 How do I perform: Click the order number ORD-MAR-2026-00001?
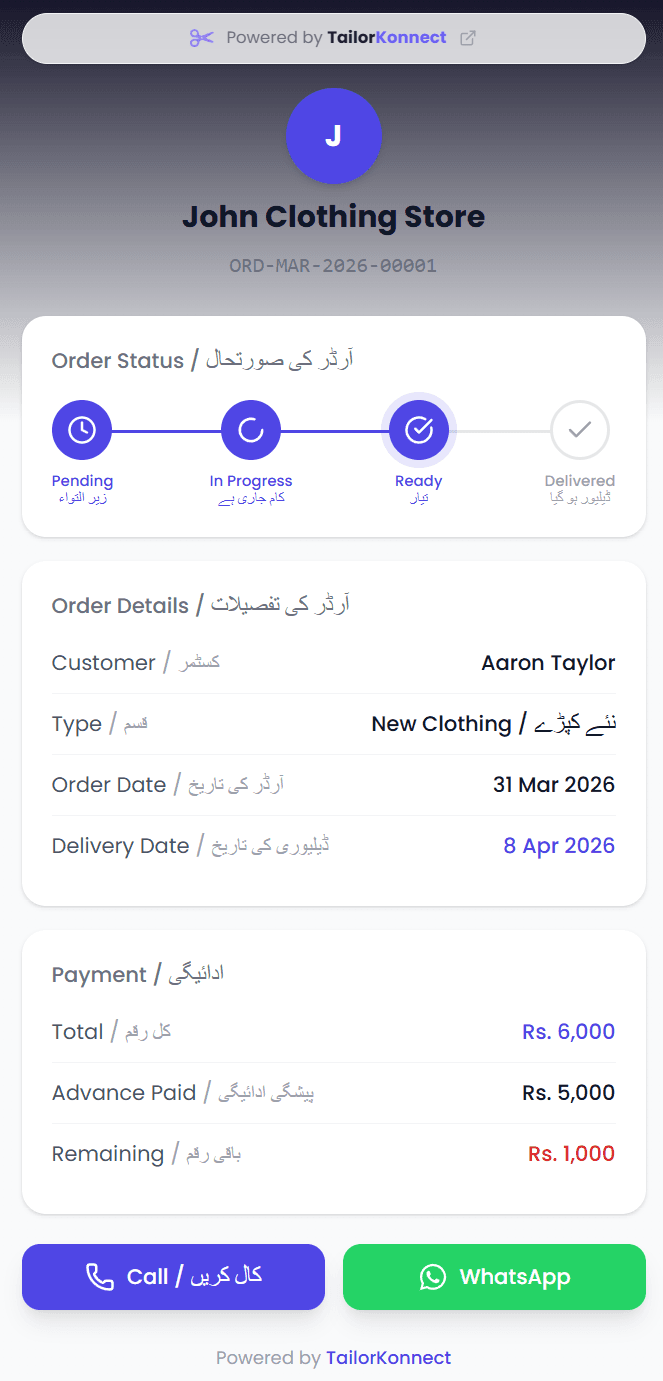tap(333, 265)
